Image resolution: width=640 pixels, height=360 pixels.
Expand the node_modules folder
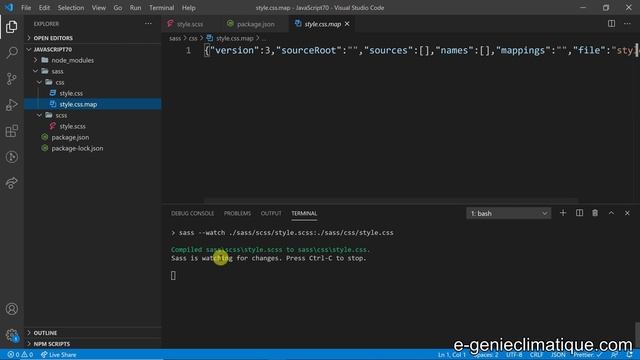click(x=72, y=60)
